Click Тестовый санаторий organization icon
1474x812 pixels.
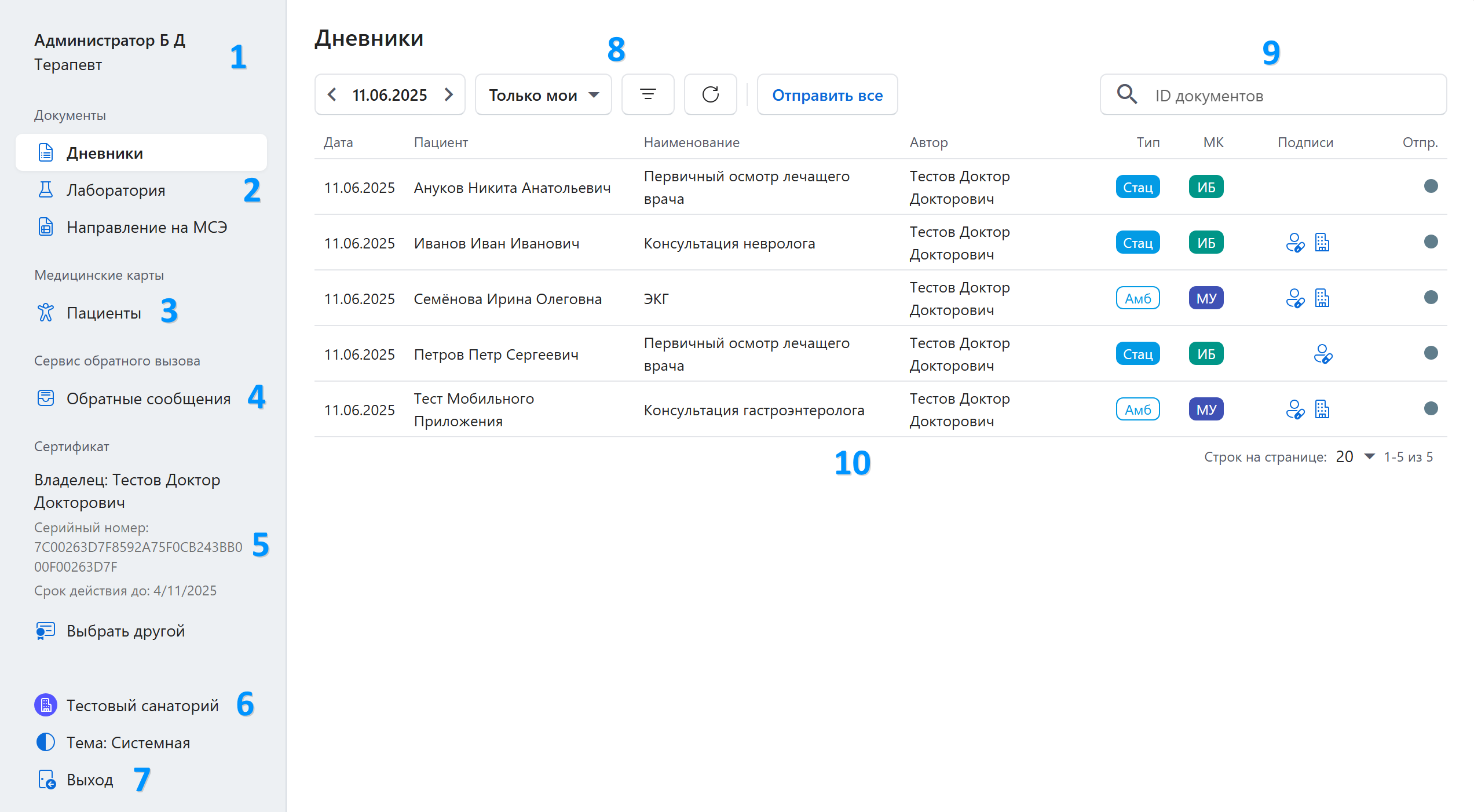pyautogui.click(x=46, y=705)
